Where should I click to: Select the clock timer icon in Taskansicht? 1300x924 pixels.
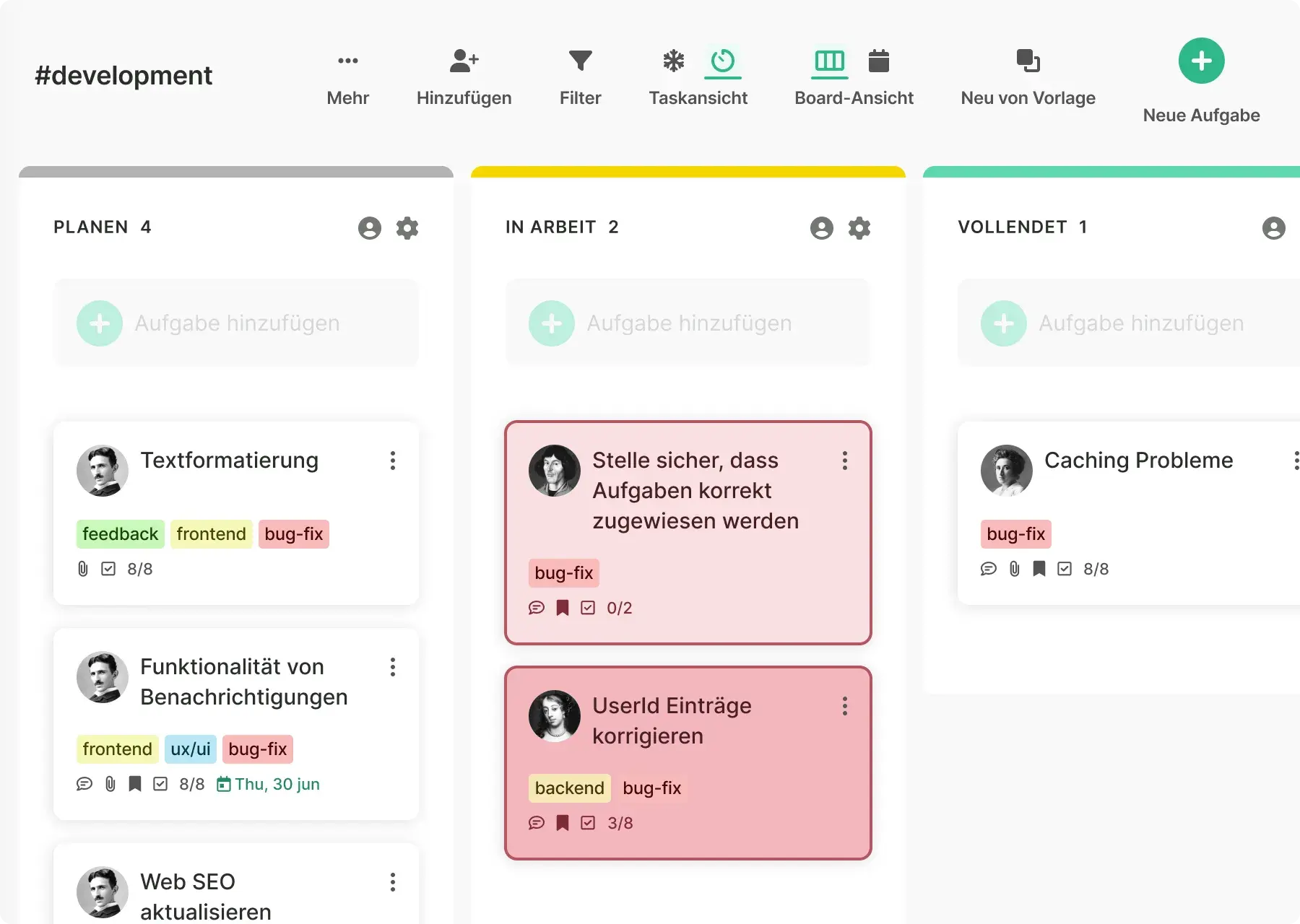coord(722,61)
